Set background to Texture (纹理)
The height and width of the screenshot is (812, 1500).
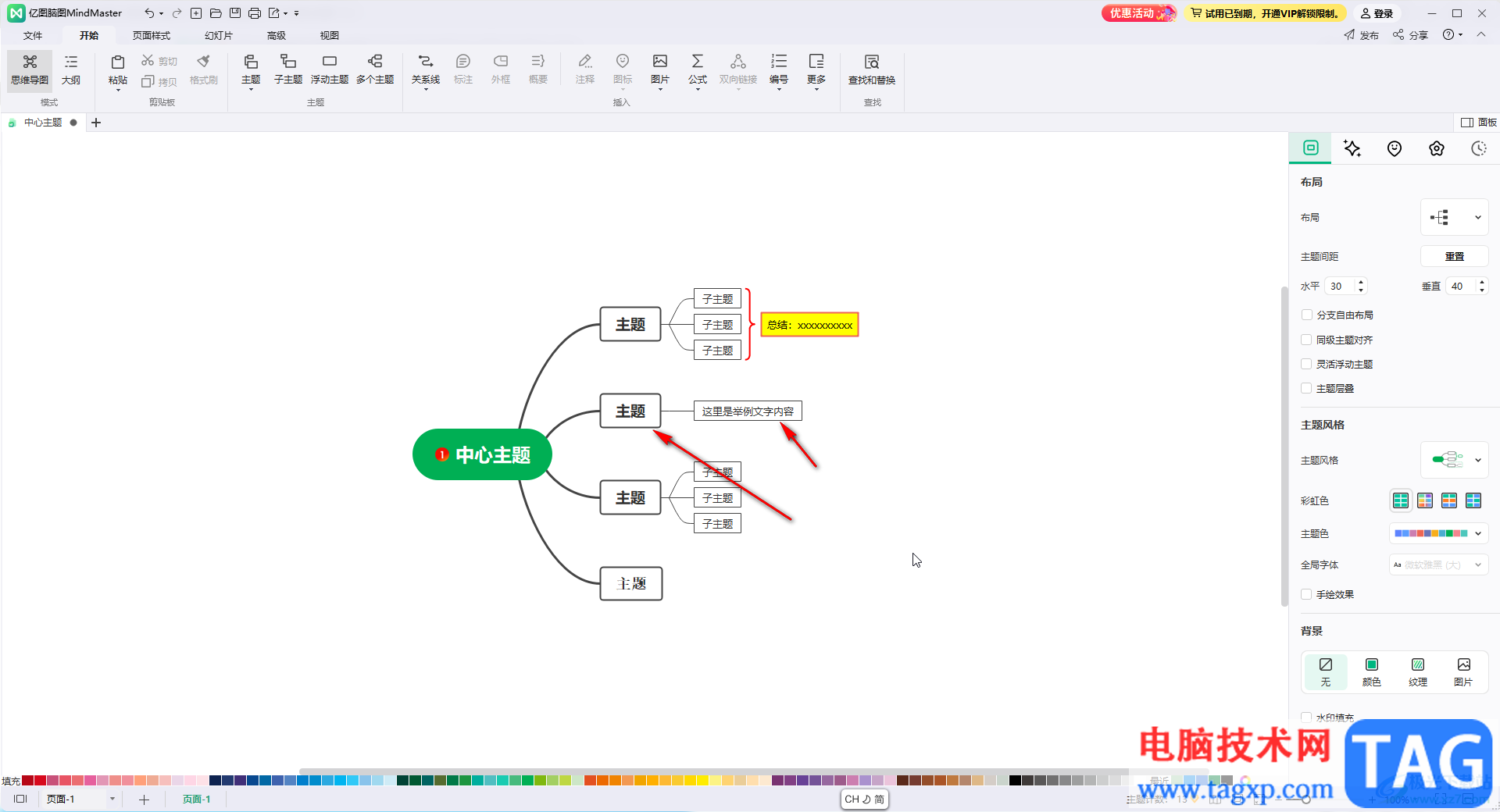1418,671
